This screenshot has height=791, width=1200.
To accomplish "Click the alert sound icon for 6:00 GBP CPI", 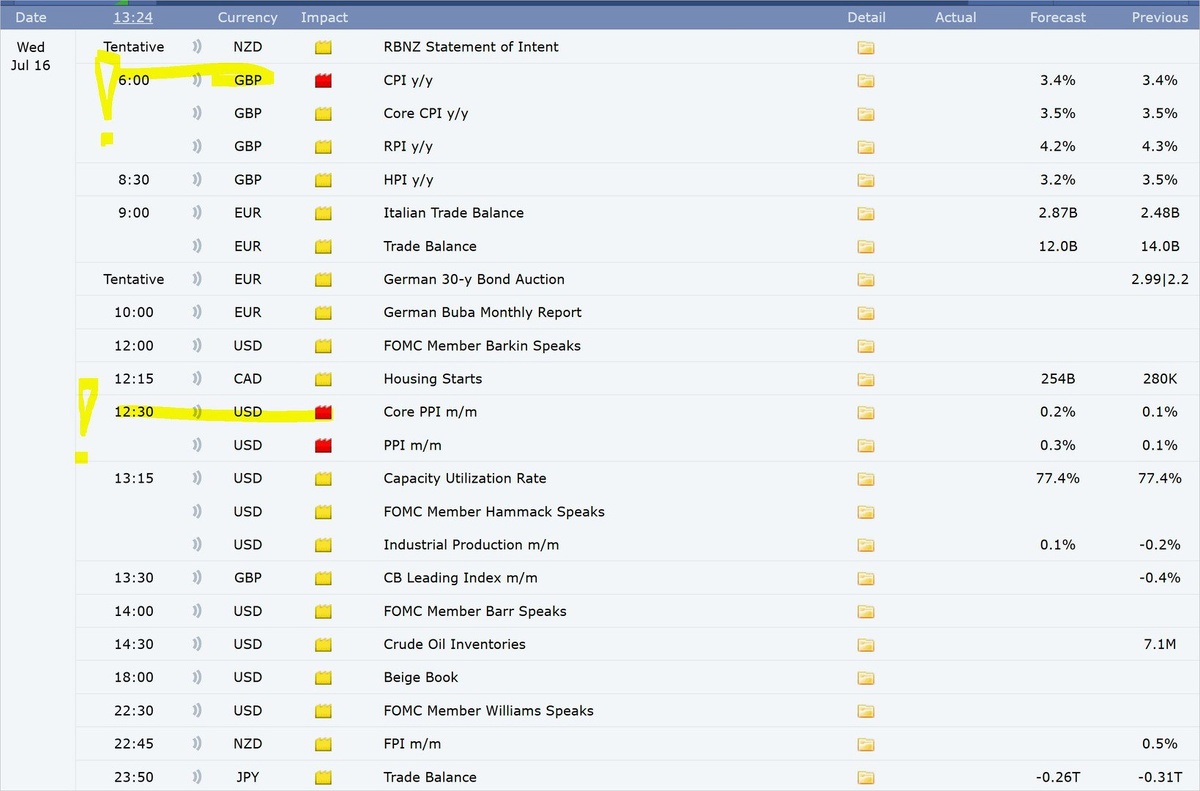I will [197, 80].
